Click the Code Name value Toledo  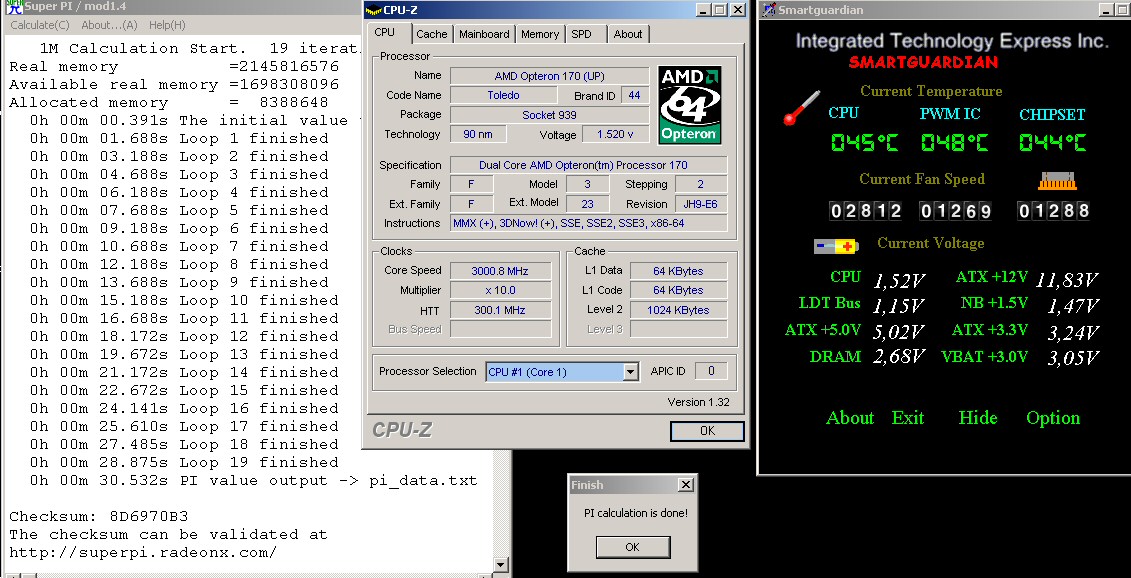pos(503,95)
